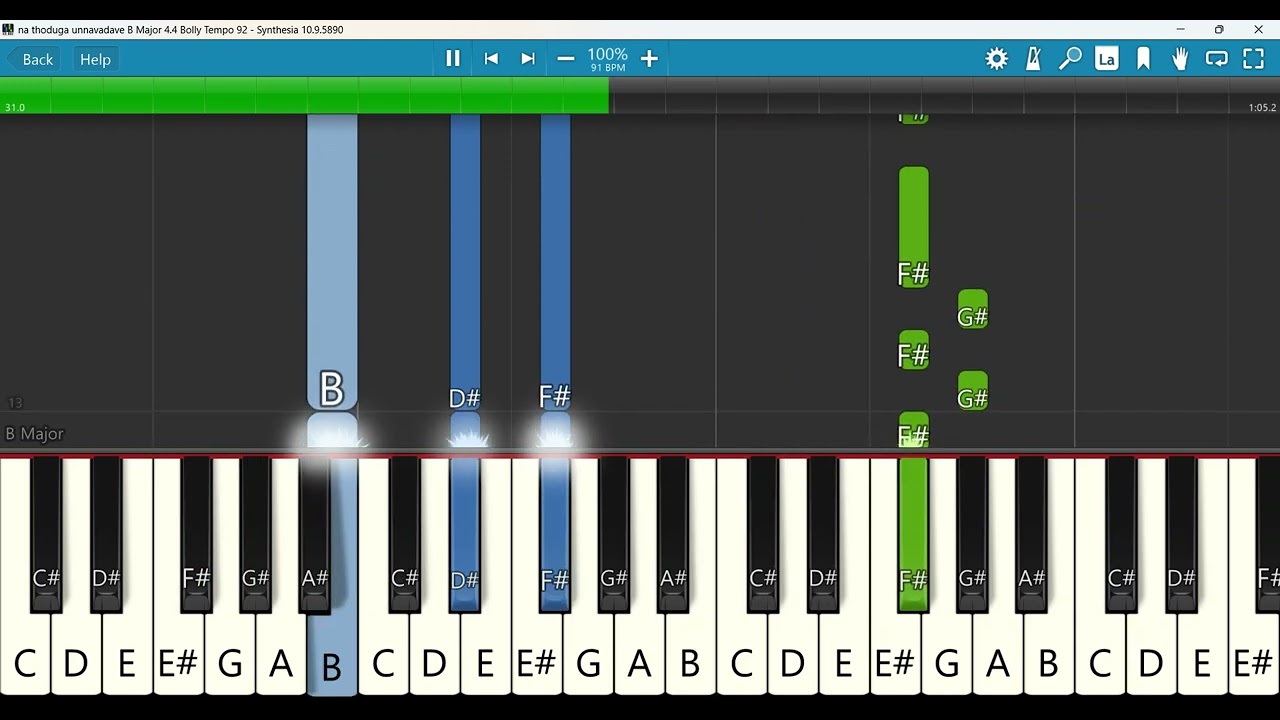Click the total time 1:05.2 label

pos(1262,107)
